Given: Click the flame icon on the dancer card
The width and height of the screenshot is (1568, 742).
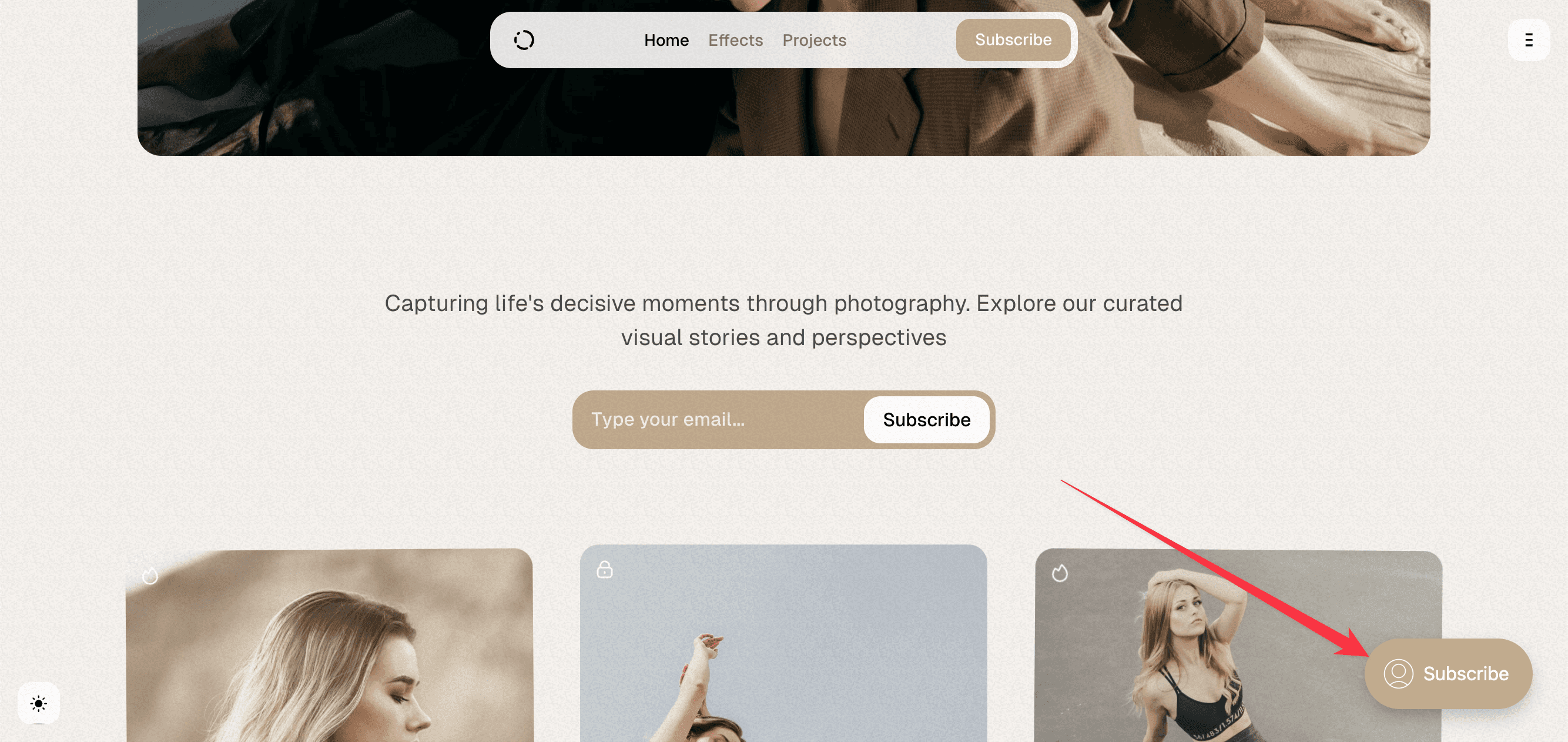Looking at the screenshot, I should tap(1060, 573).
